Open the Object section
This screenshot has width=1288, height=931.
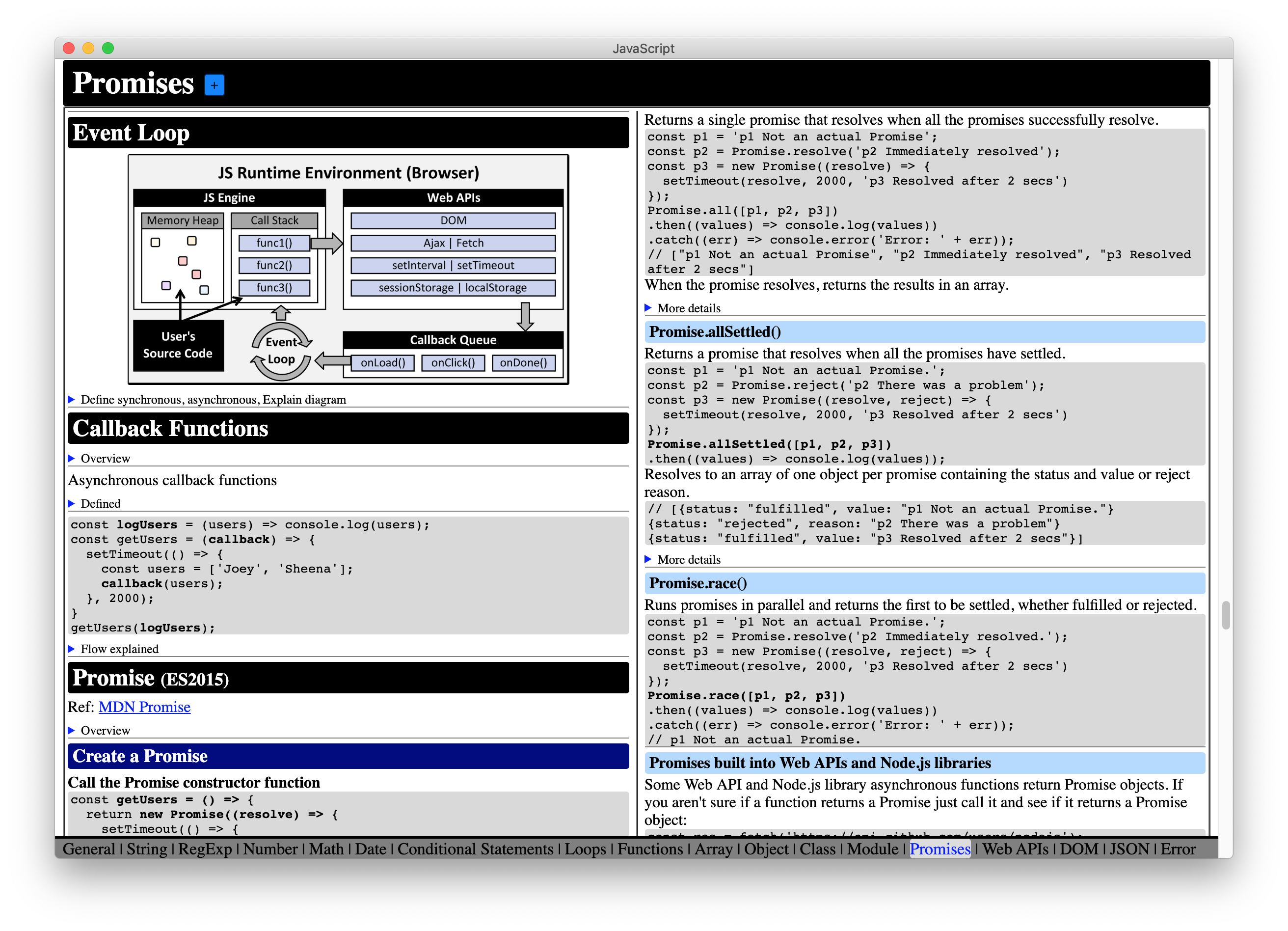(767, 849)
